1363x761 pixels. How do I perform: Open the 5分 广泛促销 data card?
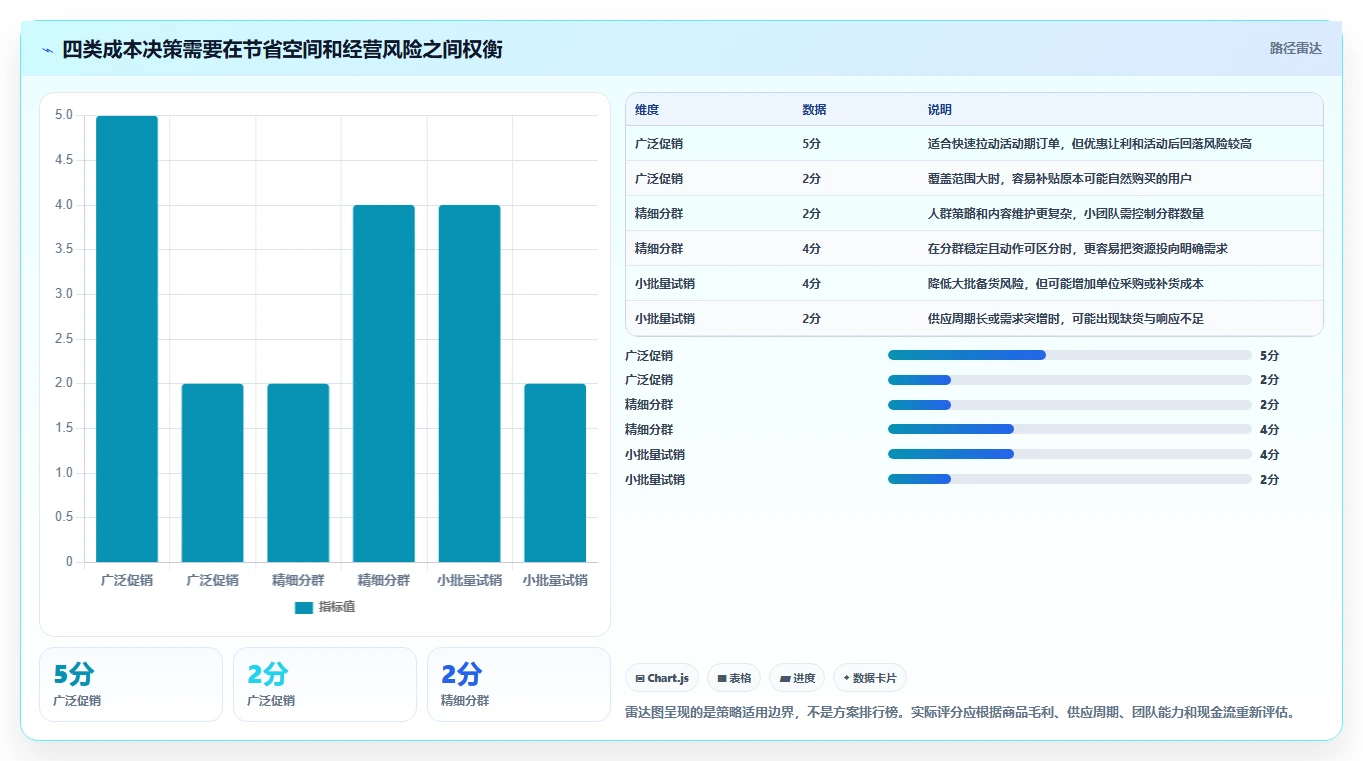point(131,684)
